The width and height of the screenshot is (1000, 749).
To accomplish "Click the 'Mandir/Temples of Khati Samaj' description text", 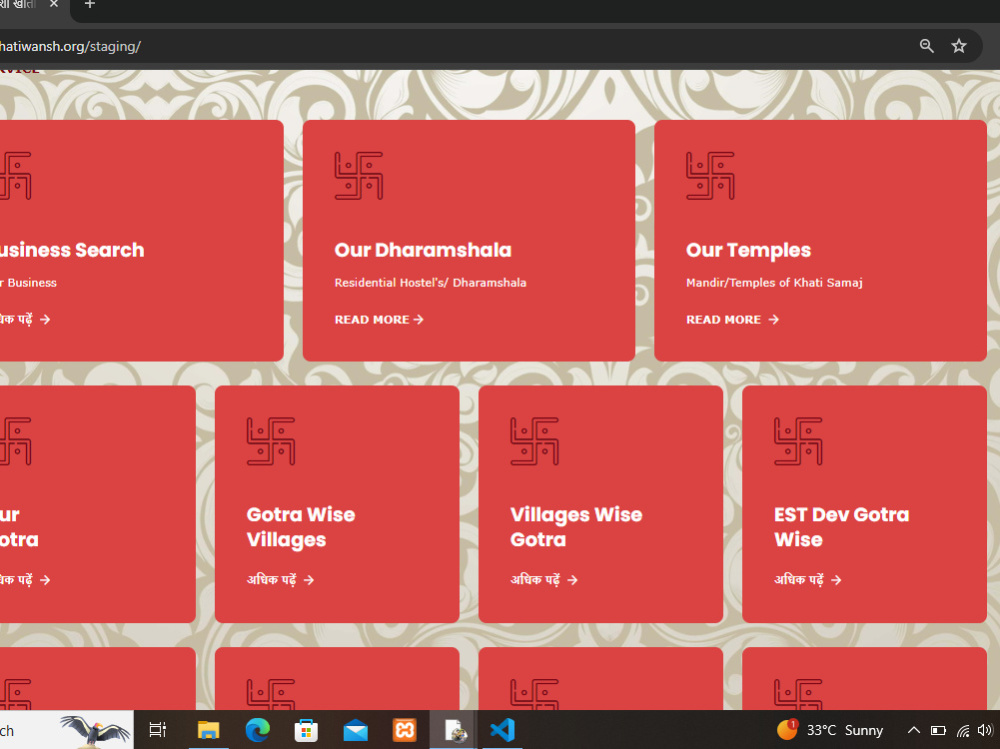I will point(774,283).
